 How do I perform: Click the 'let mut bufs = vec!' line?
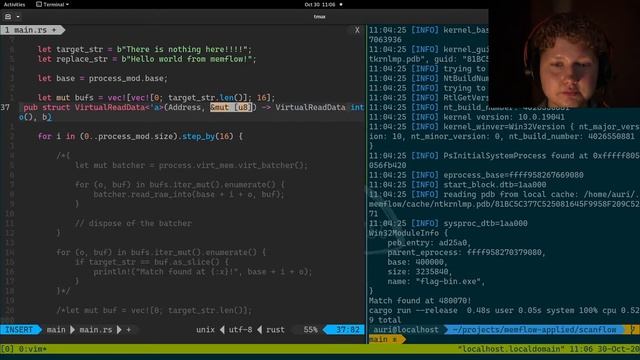157,98
